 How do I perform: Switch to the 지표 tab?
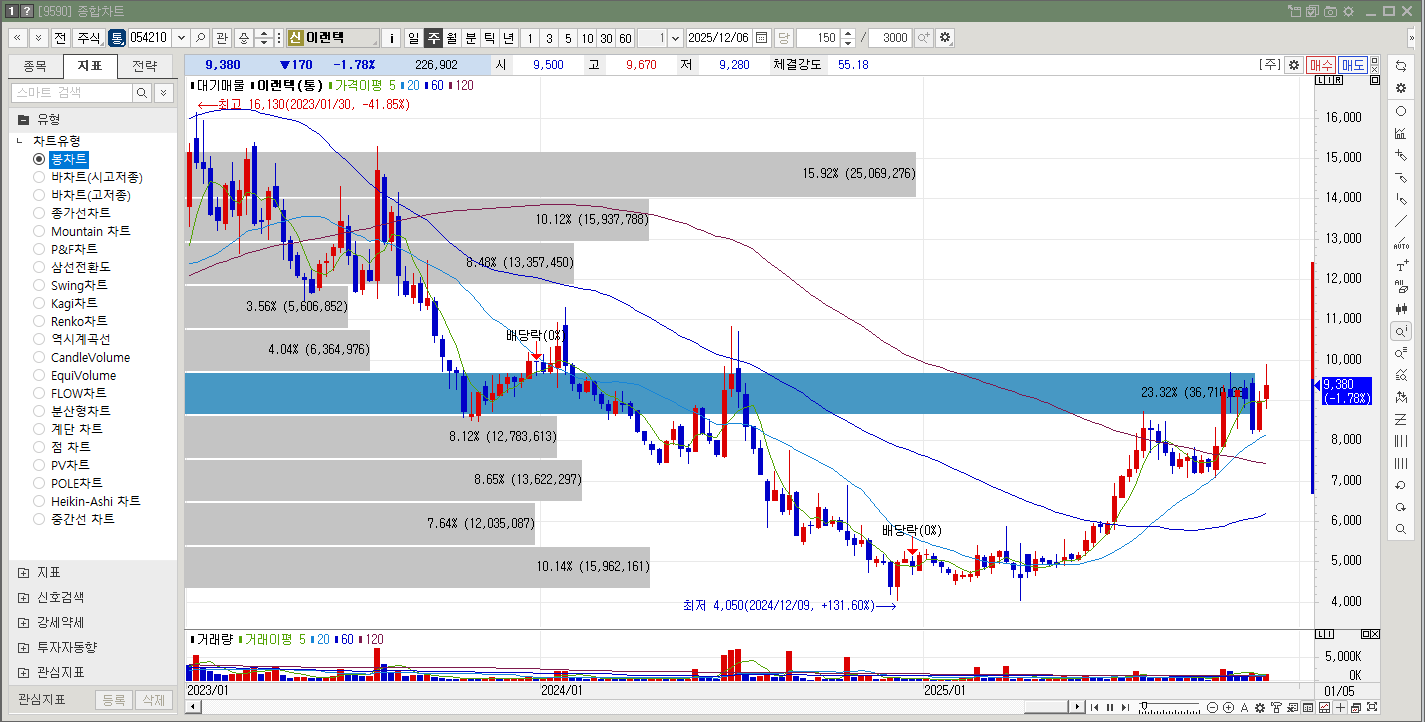(x=90, y=67)
